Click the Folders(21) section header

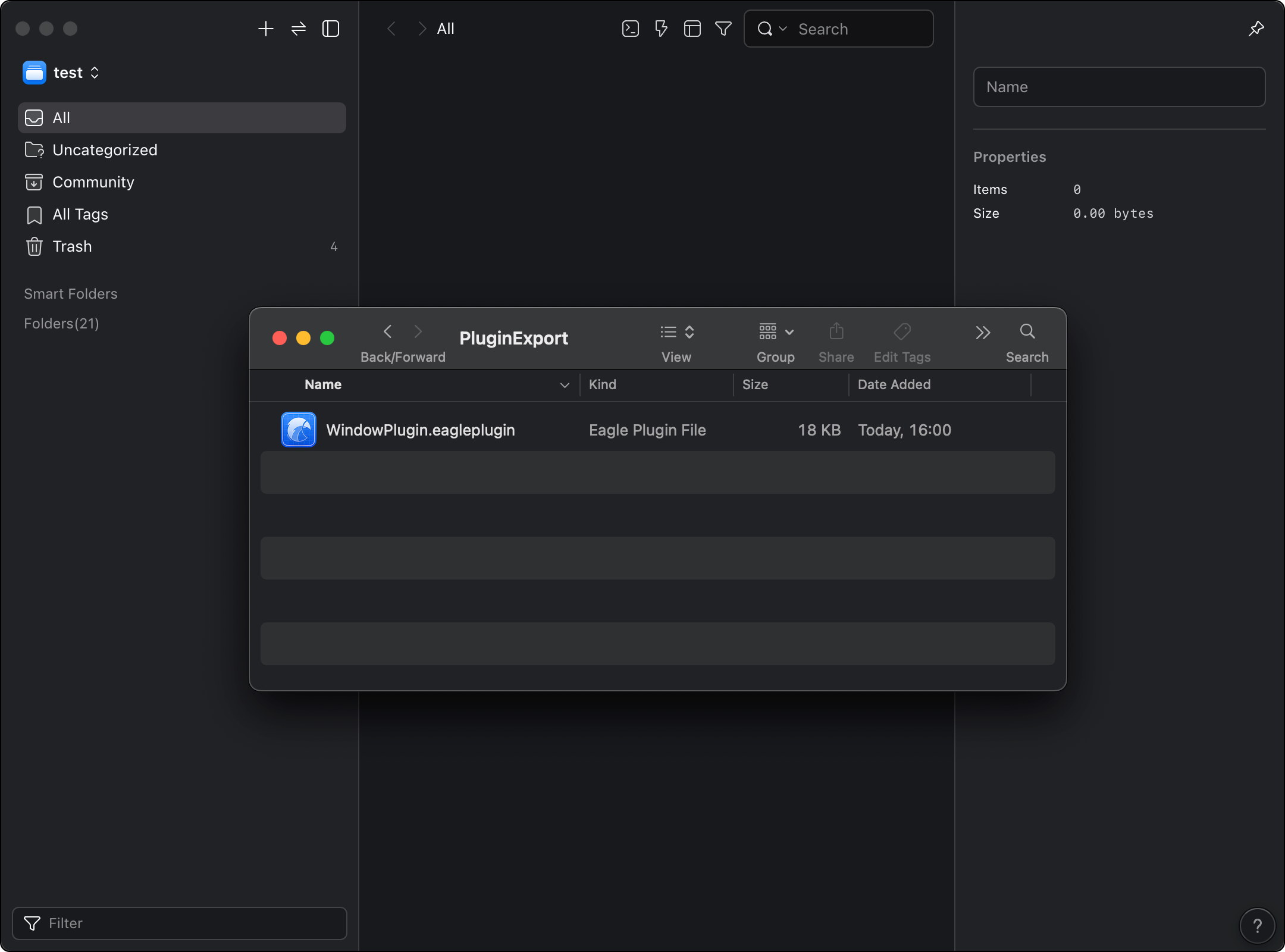[62, 324]
